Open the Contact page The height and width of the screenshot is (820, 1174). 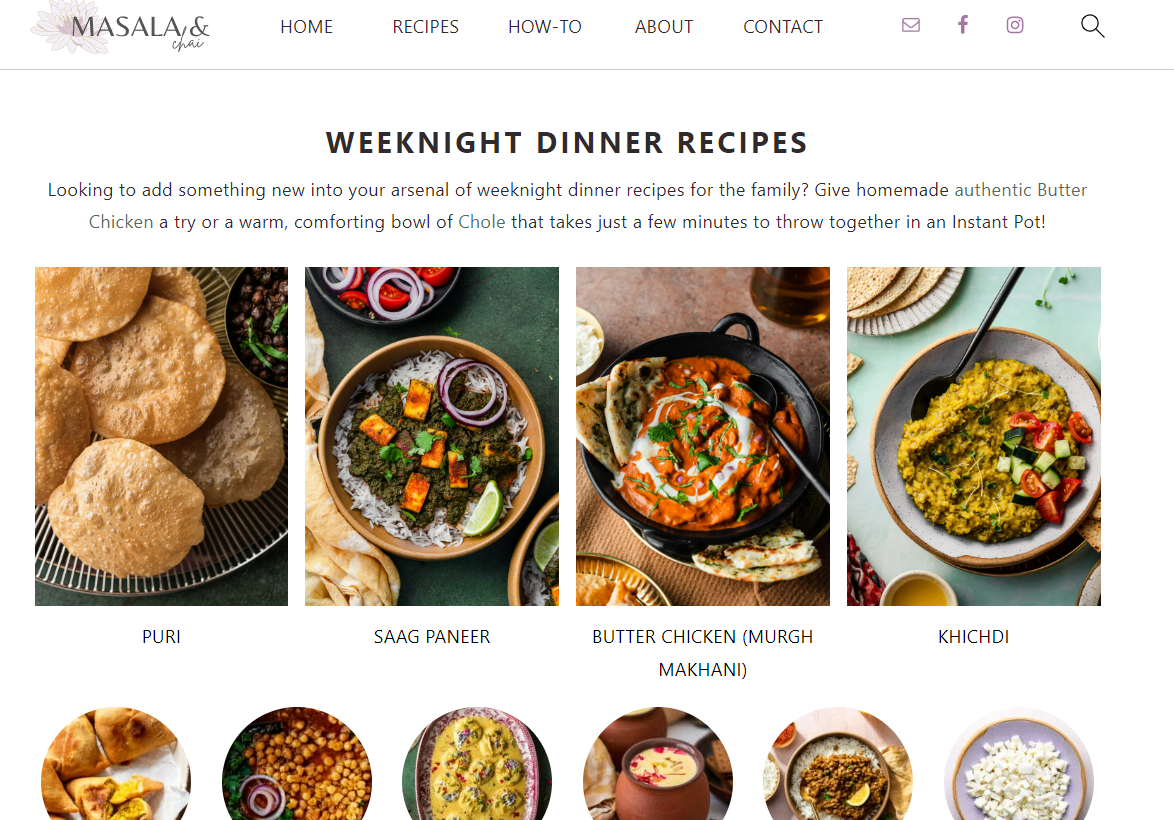pyautogui.click(x=782, y=27)
